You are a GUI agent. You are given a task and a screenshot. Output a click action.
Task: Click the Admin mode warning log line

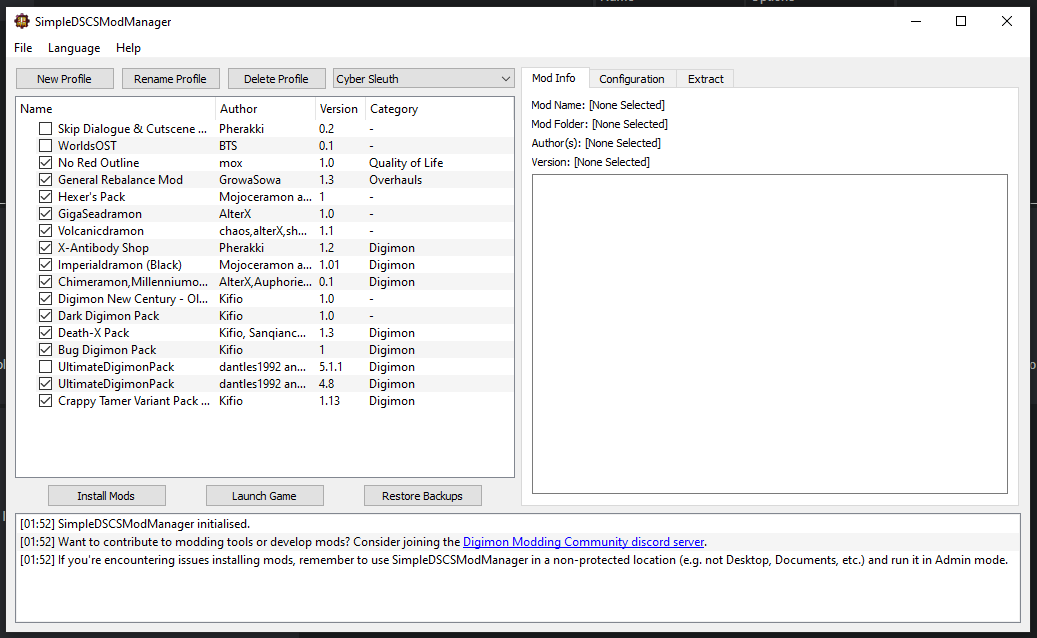pyautogui.click(x=514, y=560)
